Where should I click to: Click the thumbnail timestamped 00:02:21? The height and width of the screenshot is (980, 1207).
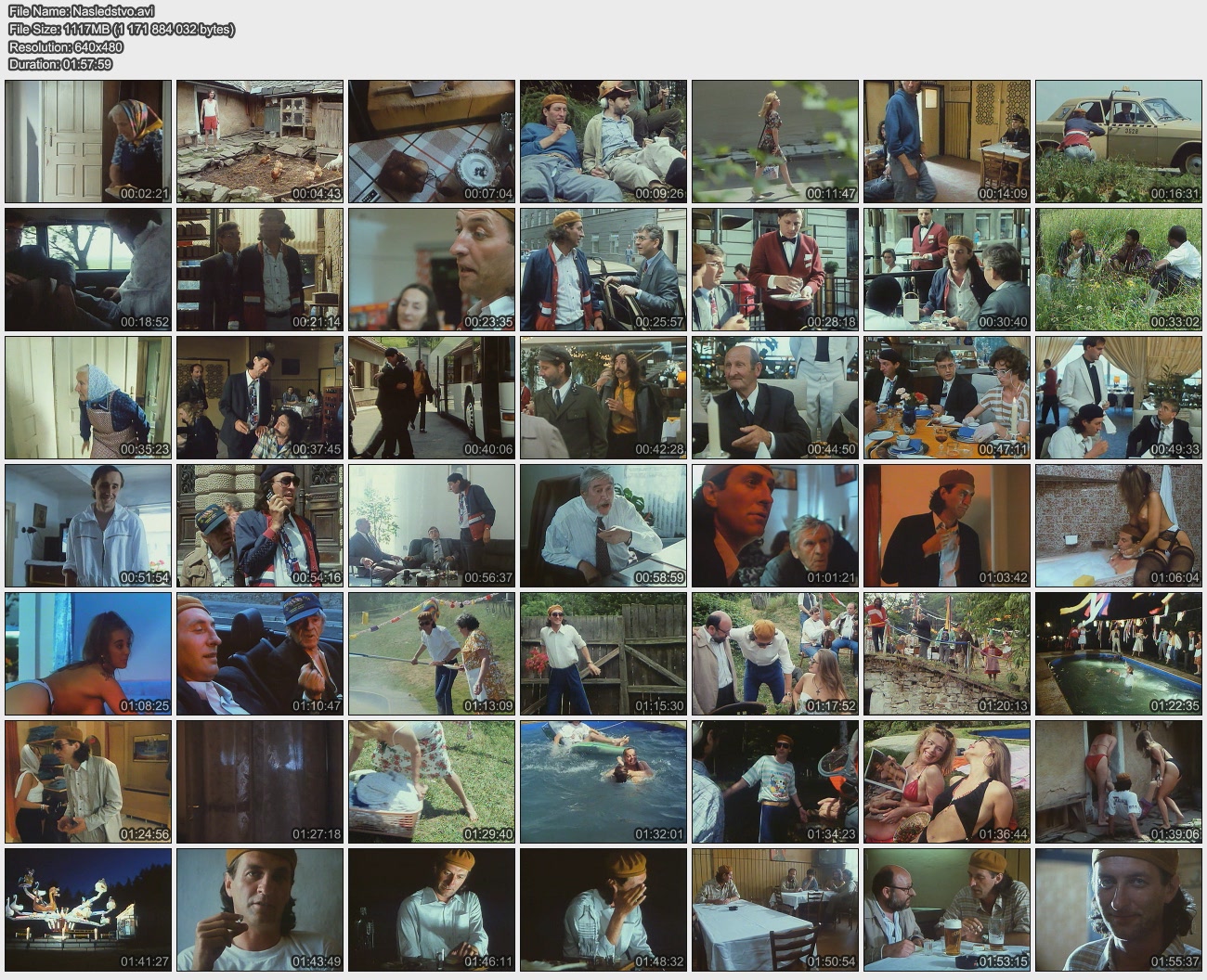pyautogui.click(x=88, y=141)
